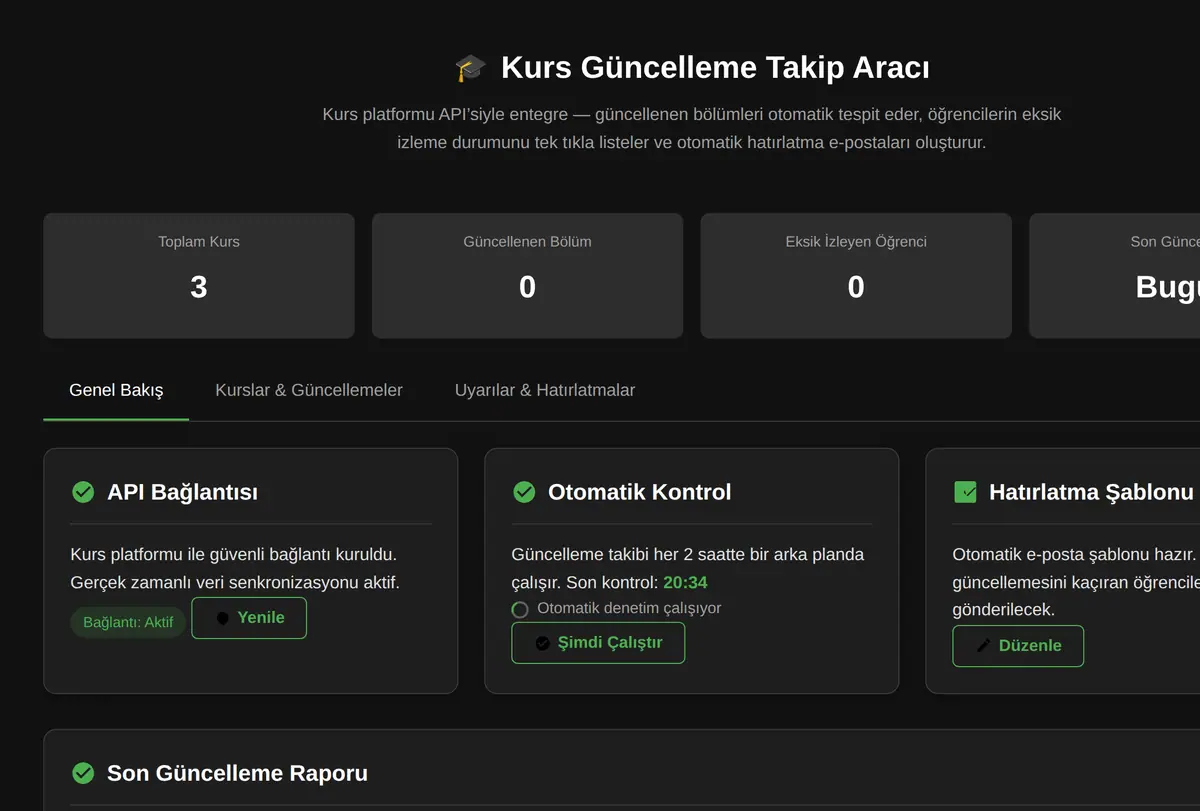Select the Otomatik denetim çalışıyor radio indicator
Viewport: 1200px width, 811px height.
coord(520,609)
